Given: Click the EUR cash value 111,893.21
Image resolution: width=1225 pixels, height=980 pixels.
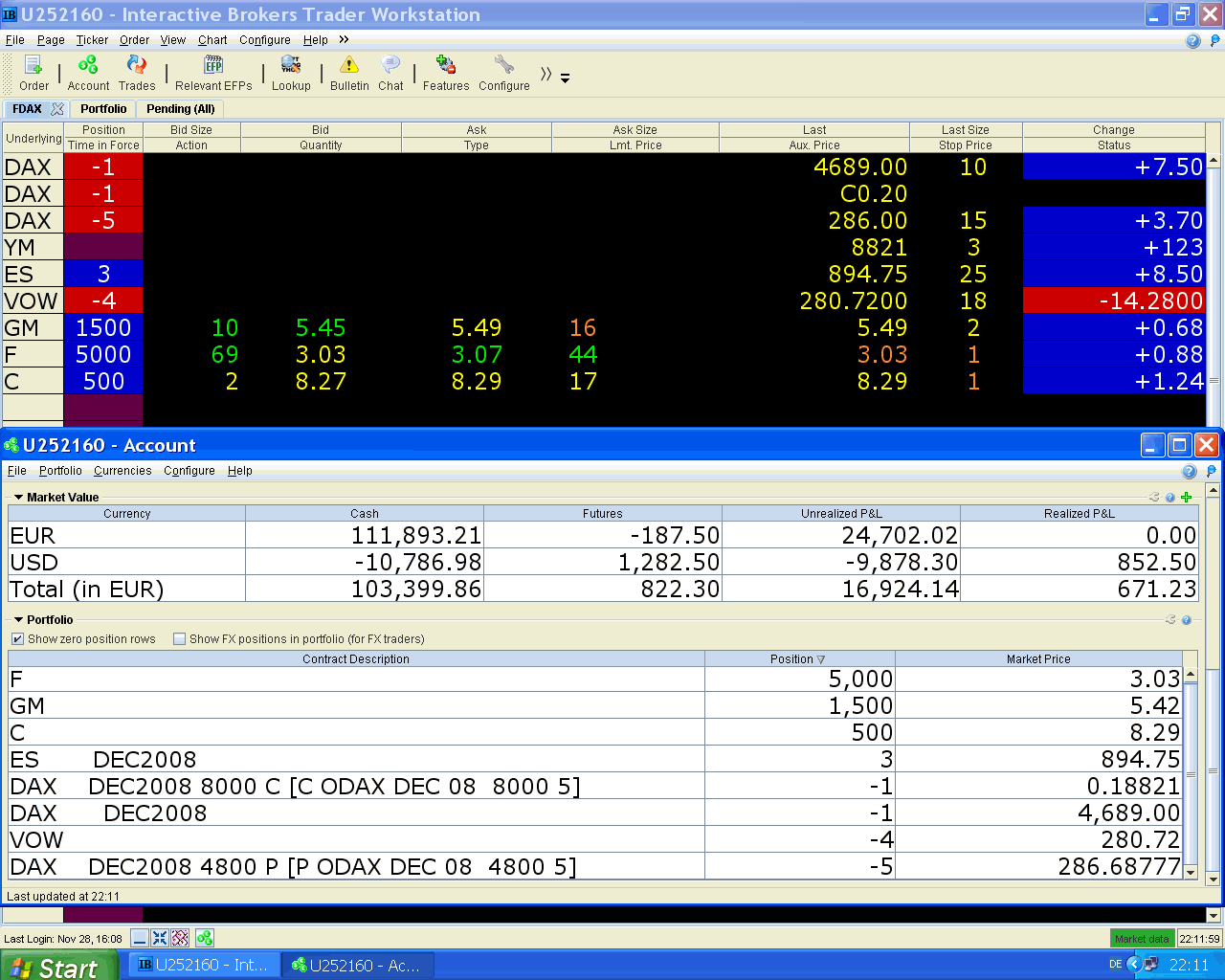Looking at the screenshot, I should (365, 535).
